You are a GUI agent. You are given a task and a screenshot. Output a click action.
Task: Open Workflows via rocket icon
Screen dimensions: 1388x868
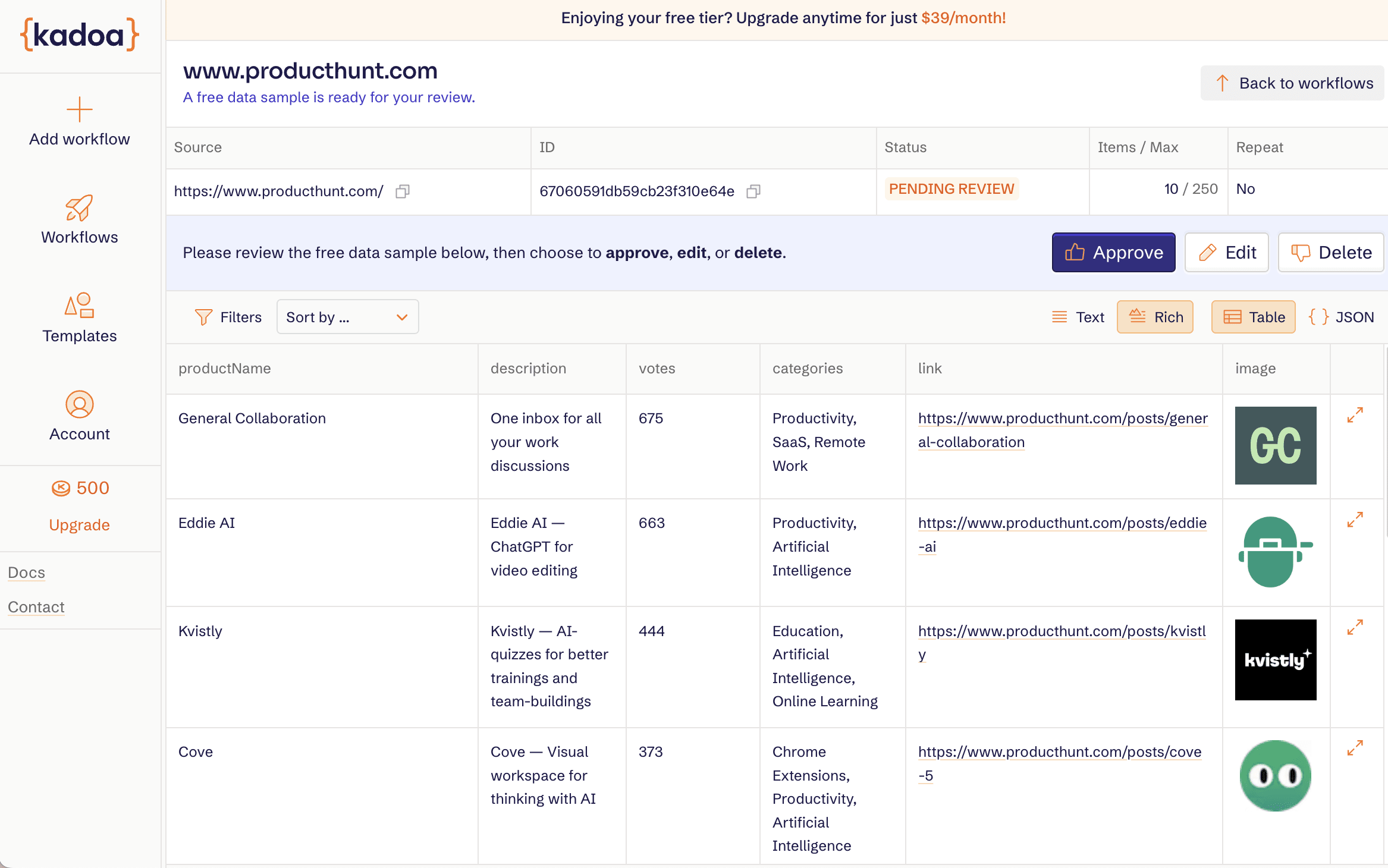[x=80, y=207]
